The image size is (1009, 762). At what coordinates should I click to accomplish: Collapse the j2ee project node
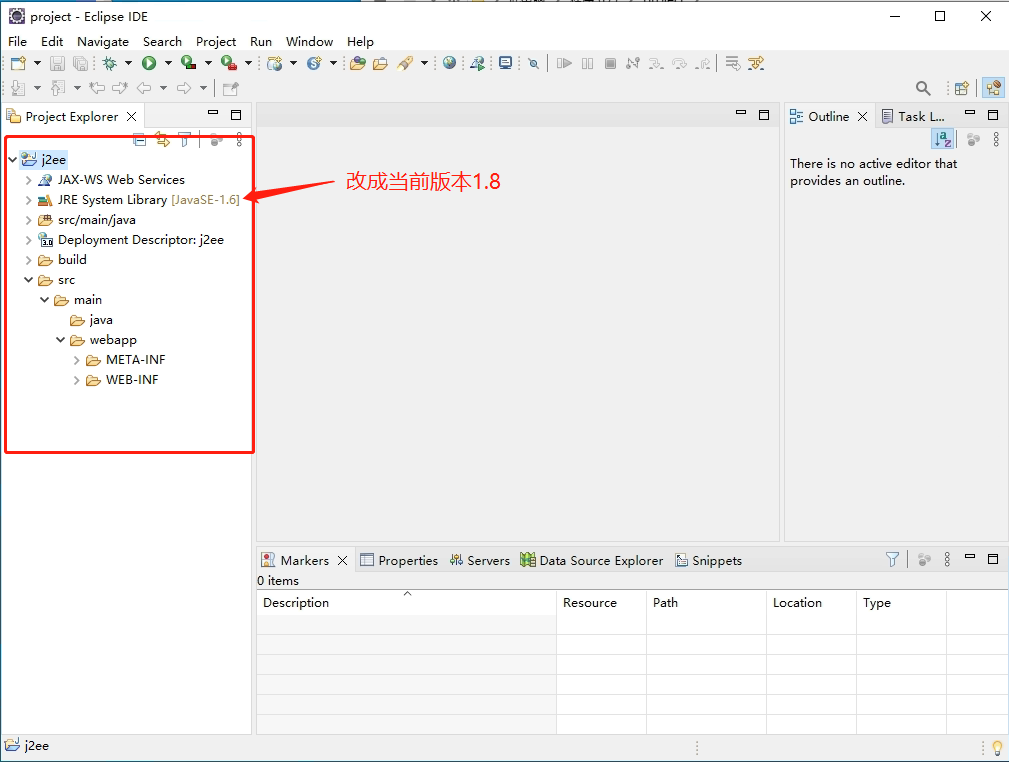click(12, 159)
